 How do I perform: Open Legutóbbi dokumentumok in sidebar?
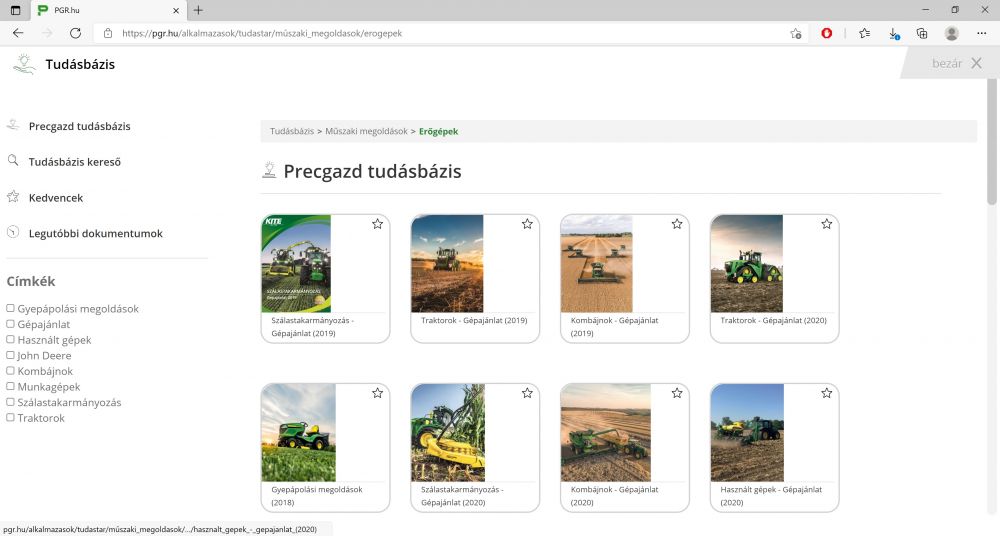tap(96, 234)
